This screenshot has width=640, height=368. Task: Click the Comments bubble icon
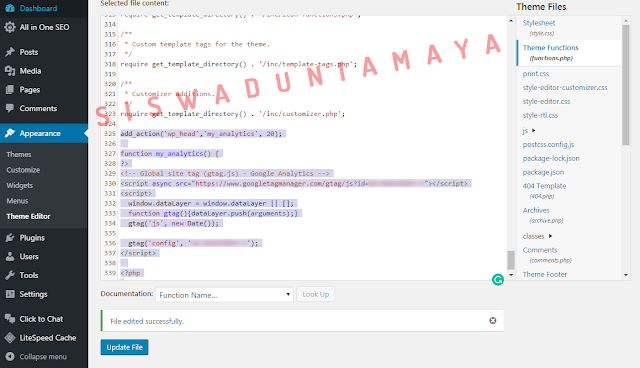point(10,108)
